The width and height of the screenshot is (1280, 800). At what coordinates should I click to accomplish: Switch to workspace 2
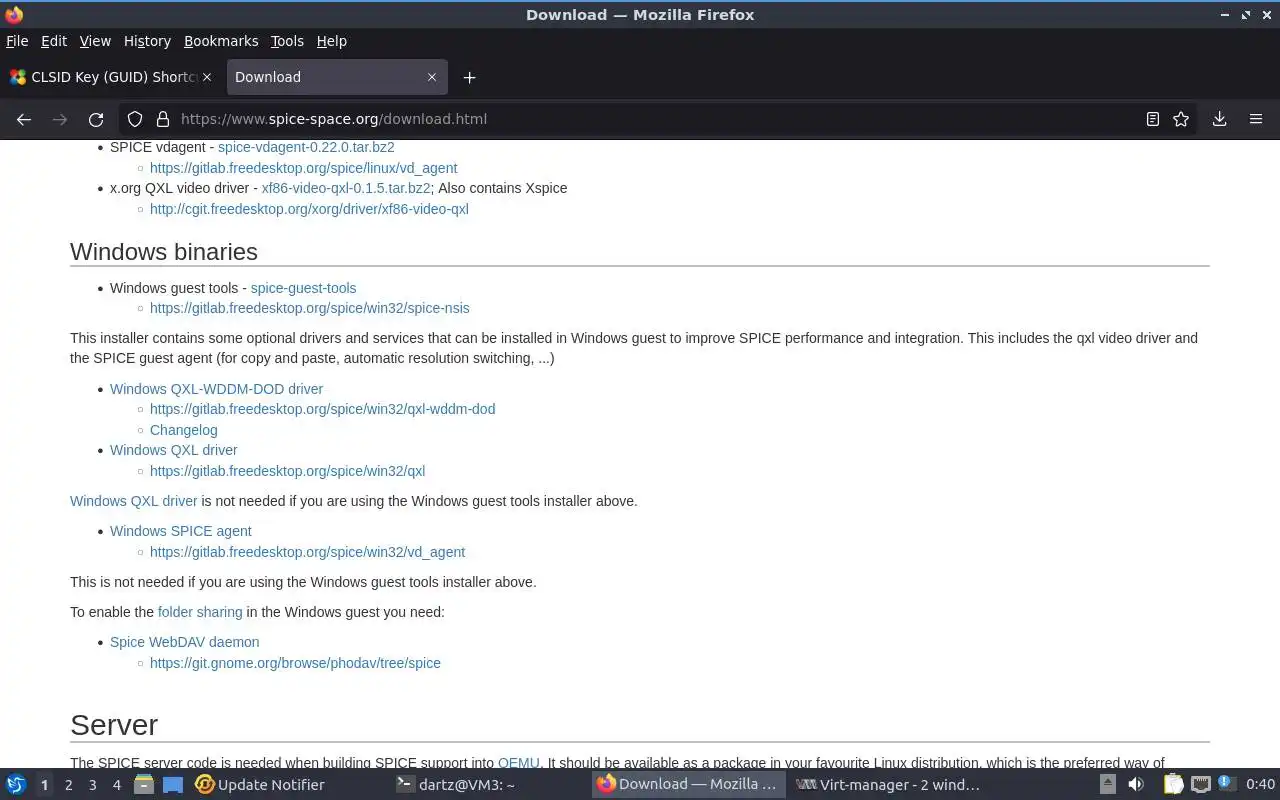click(x=68, y=785)
